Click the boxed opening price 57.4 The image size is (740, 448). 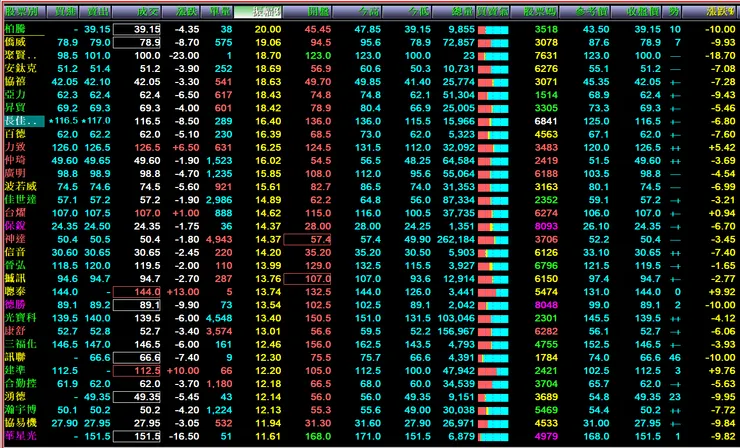click(x=308, y=240)
